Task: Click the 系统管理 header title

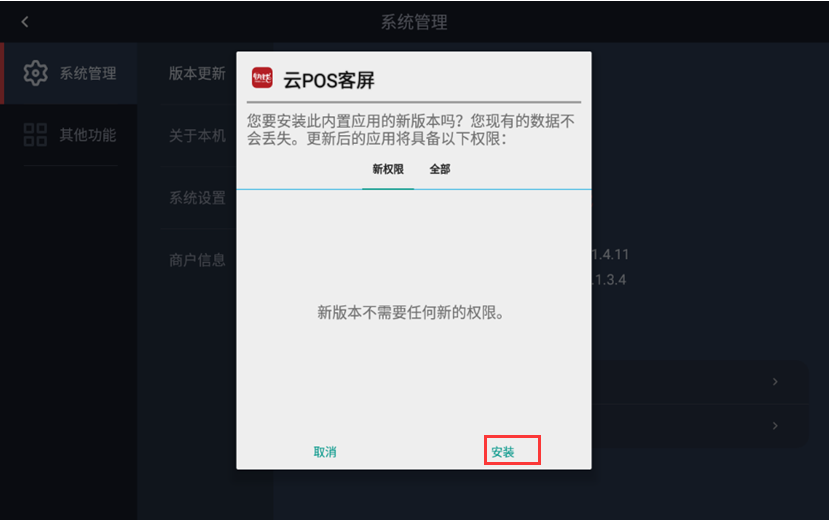Action: (x=414, y=22)
